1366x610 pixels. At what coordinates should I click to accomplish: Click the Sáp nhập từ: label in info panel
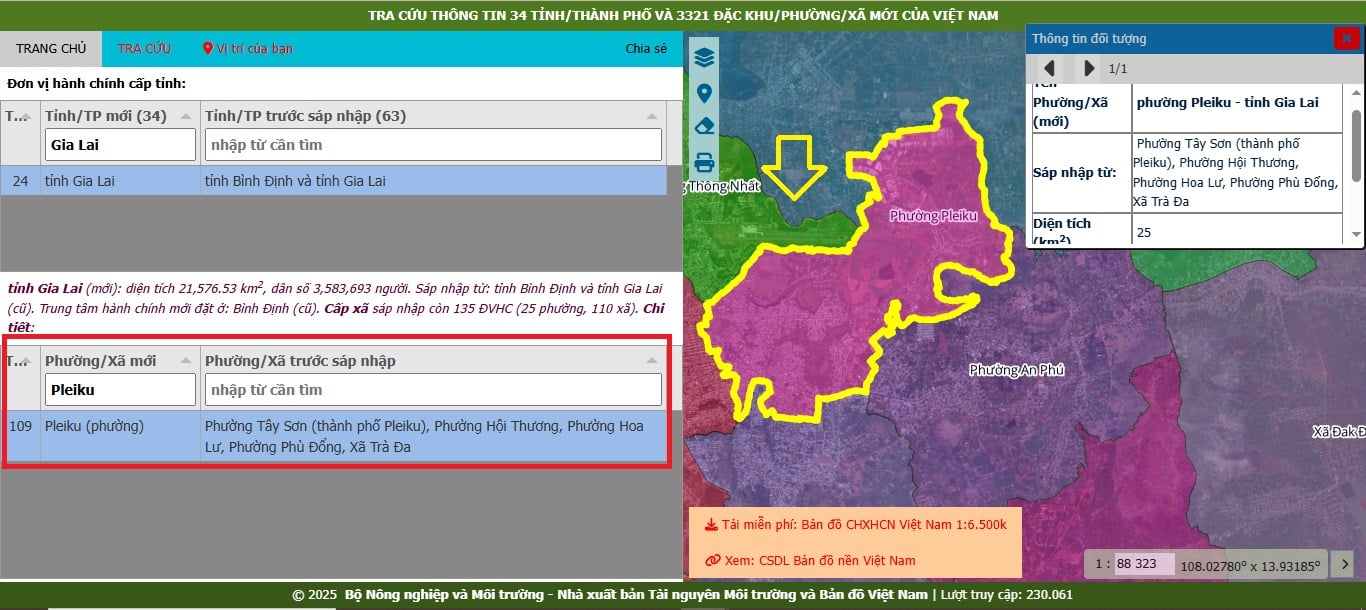[1074, 172]
